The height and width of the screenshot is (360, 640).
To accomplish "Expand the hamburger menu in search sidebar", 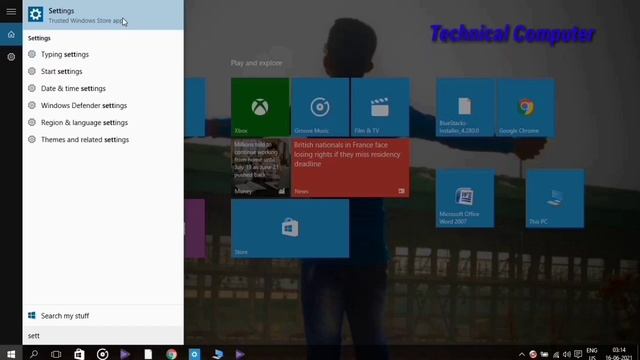I will coord(11,11).
